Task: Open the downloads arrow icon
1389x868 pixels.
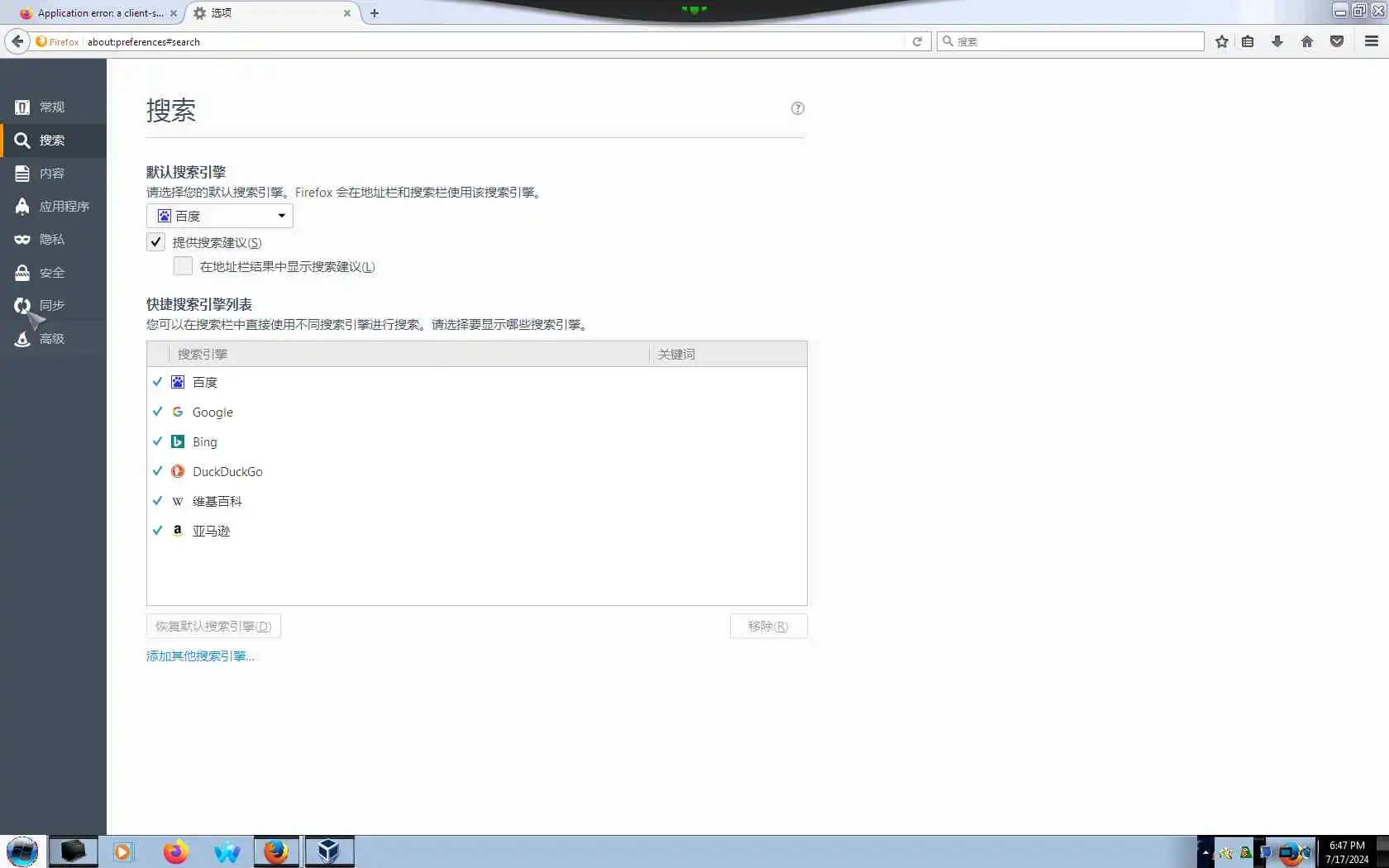Action: tap(1277, 41)
